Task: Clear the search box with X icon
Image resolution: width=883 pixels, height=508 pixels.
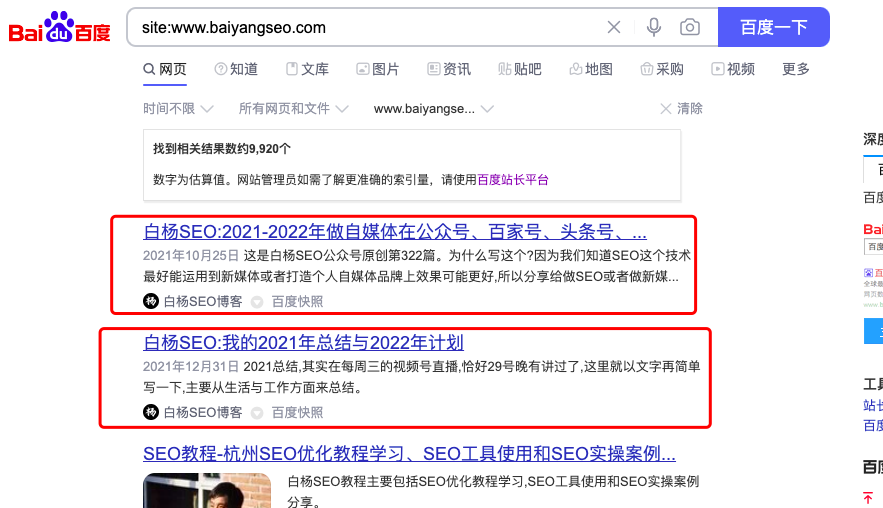Action: [x=614, y=27]
